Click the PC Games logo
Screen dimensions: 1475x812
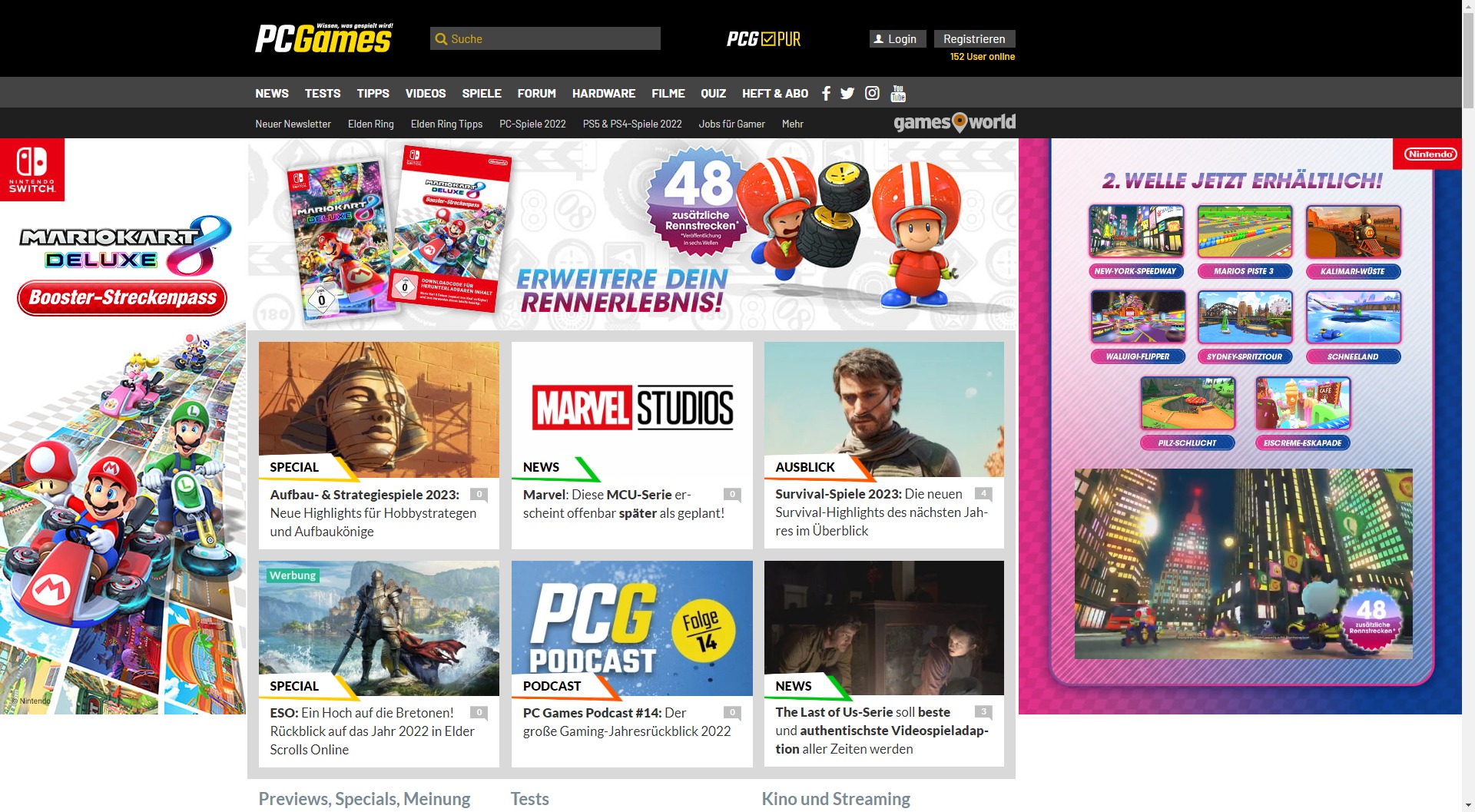[x=323, y=38]
